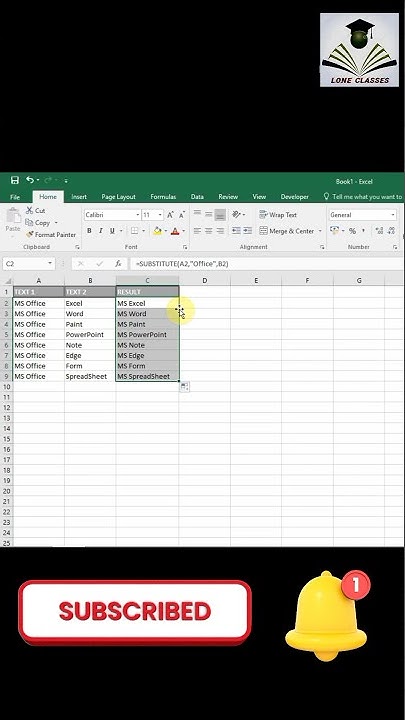Image resolution: width=405 pixels, height=720 pixels.
Task: Open the Font dialog launcher
Action: pyautogui.click(x=185, y=247)
